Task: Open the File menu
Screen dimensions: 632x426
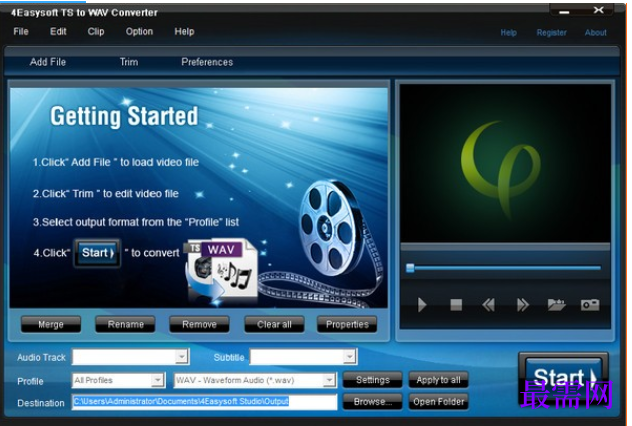Action: [21, 31]
